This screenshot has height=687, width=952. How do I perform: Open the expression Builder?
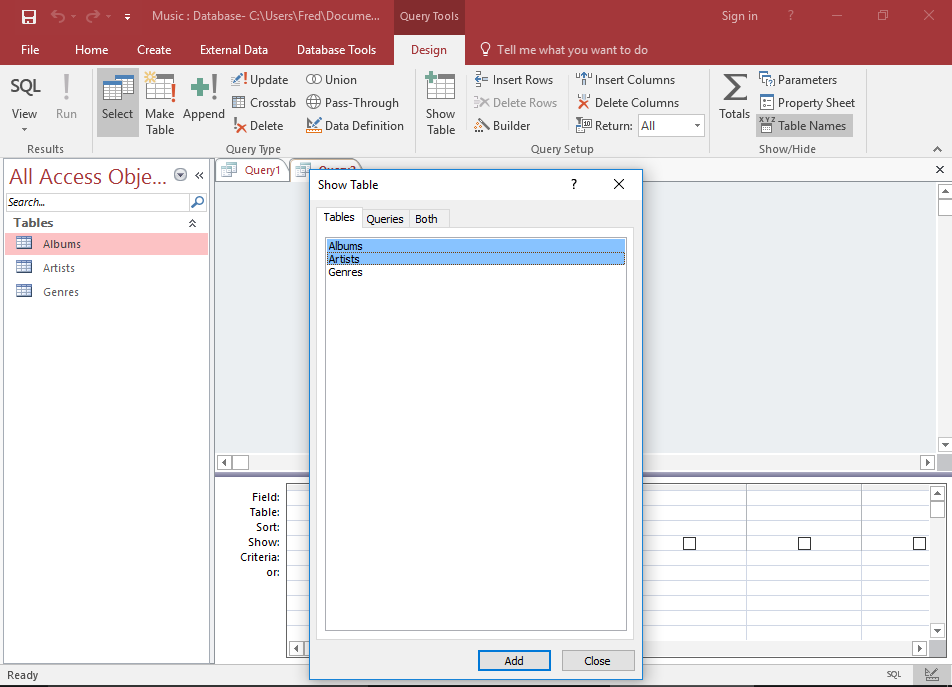click(x=502, y=126)
